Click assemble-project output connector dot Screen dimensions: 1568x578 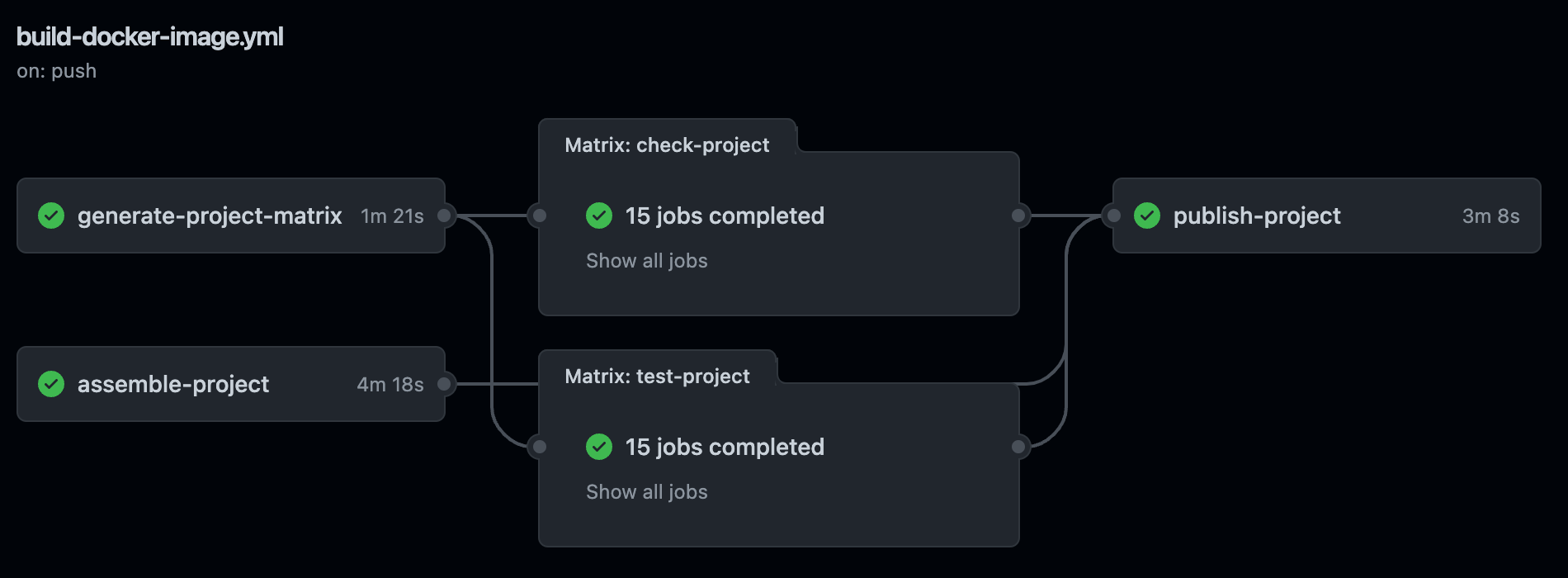pos(444,384)
